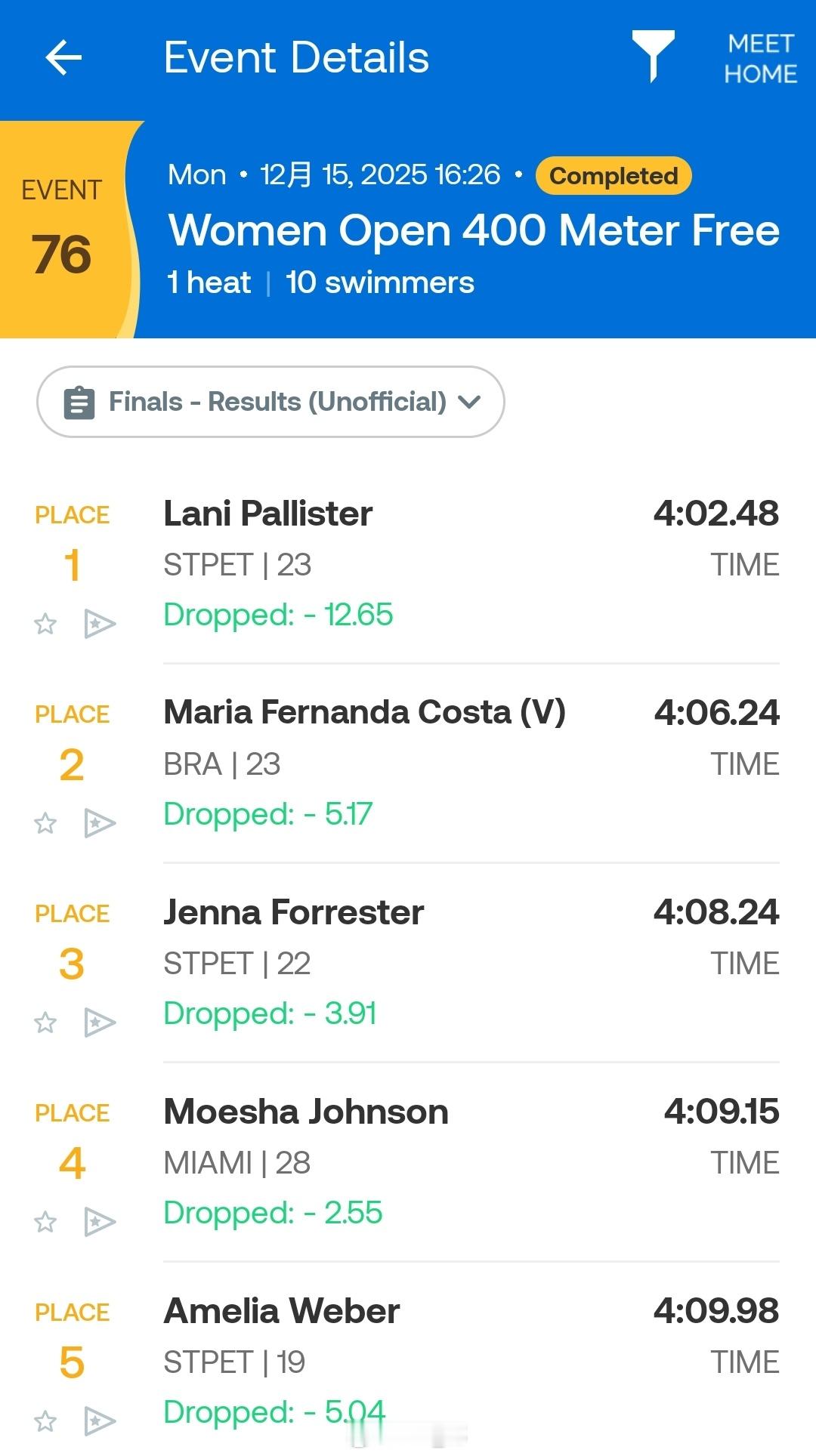
Task: Go to MEET HOME
Action: pos(760,59)
